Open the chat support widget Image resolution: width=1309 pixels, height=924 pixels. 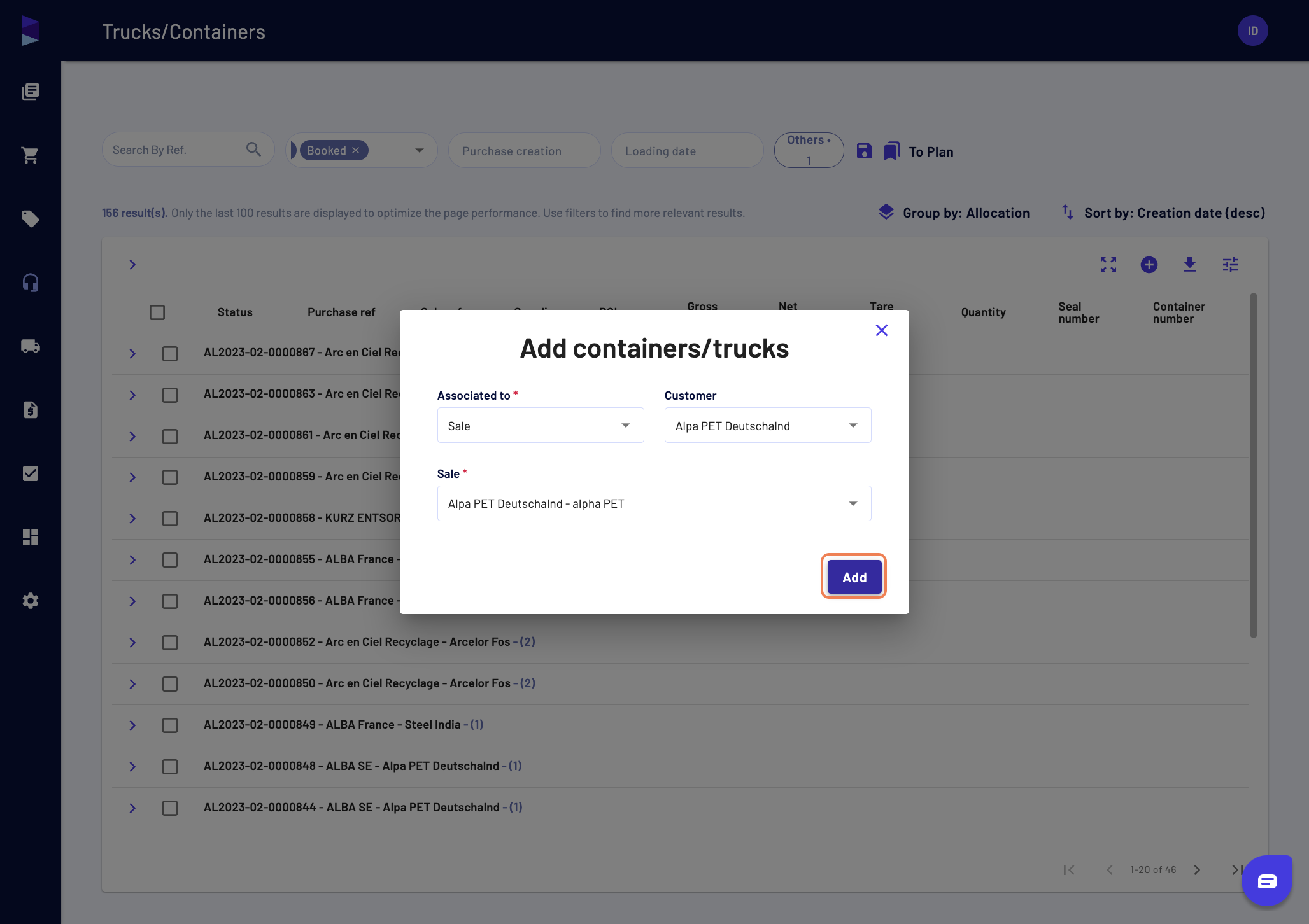(1267, 881)
